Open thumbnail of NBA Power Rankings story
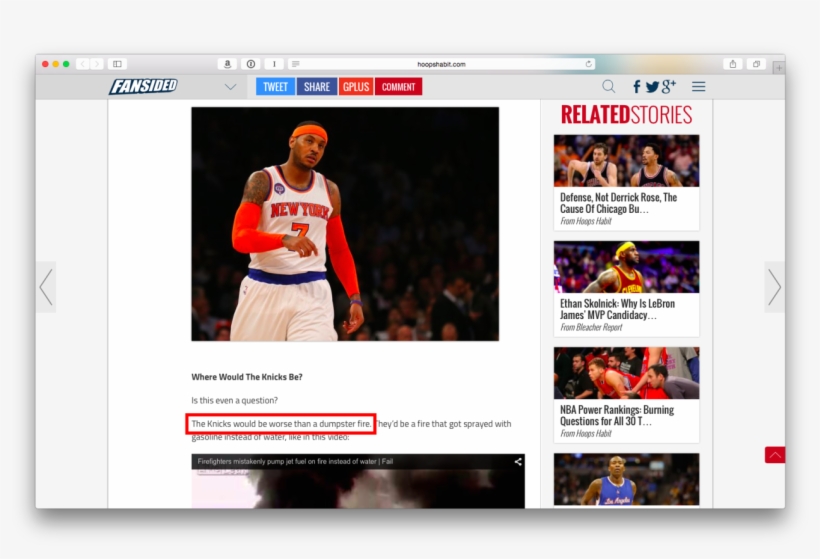Image resolution: width=820 pixels, height=559 pixels. tap(627, 373)
